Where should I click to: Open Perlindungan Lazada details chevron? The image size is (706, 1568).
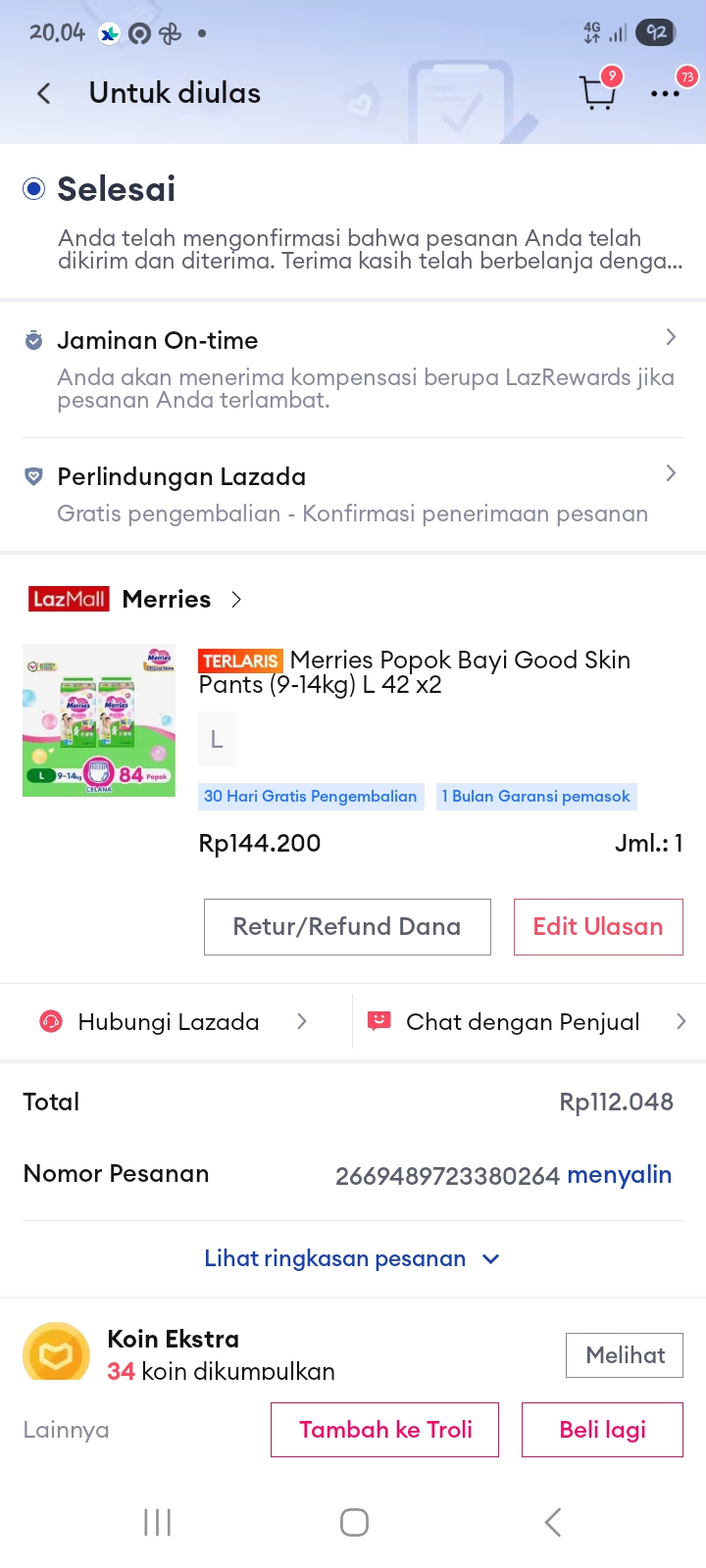tap(671, 473)
